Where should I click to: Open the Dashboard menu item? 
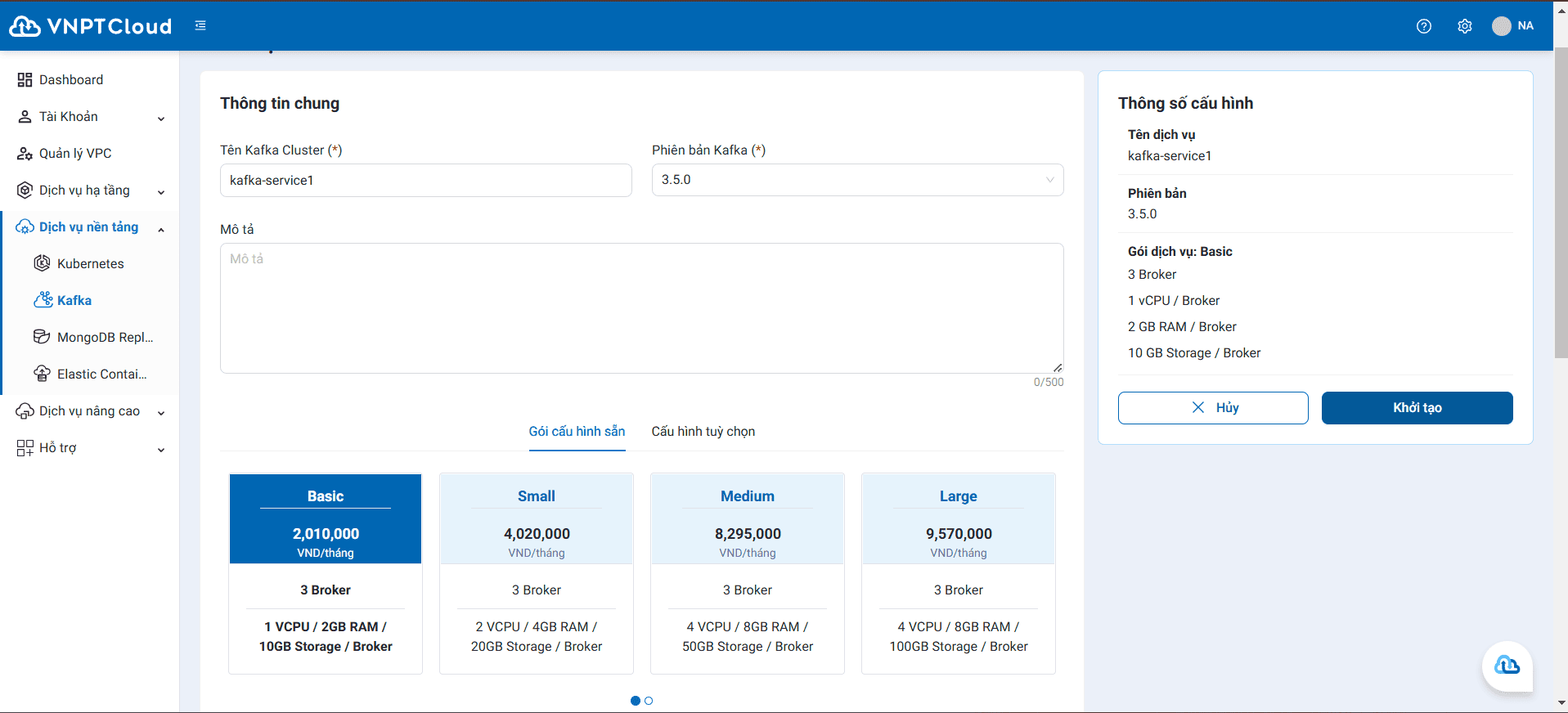click(71, 79)
